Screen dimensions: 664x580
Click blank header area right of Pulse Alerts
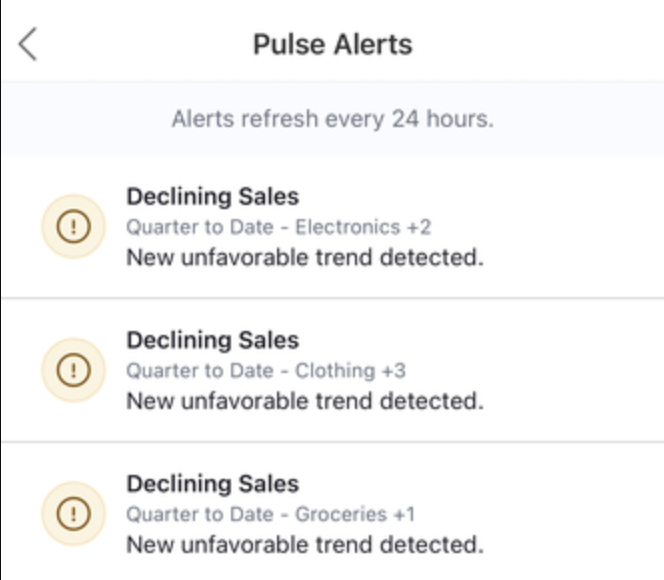coord(550,45)
